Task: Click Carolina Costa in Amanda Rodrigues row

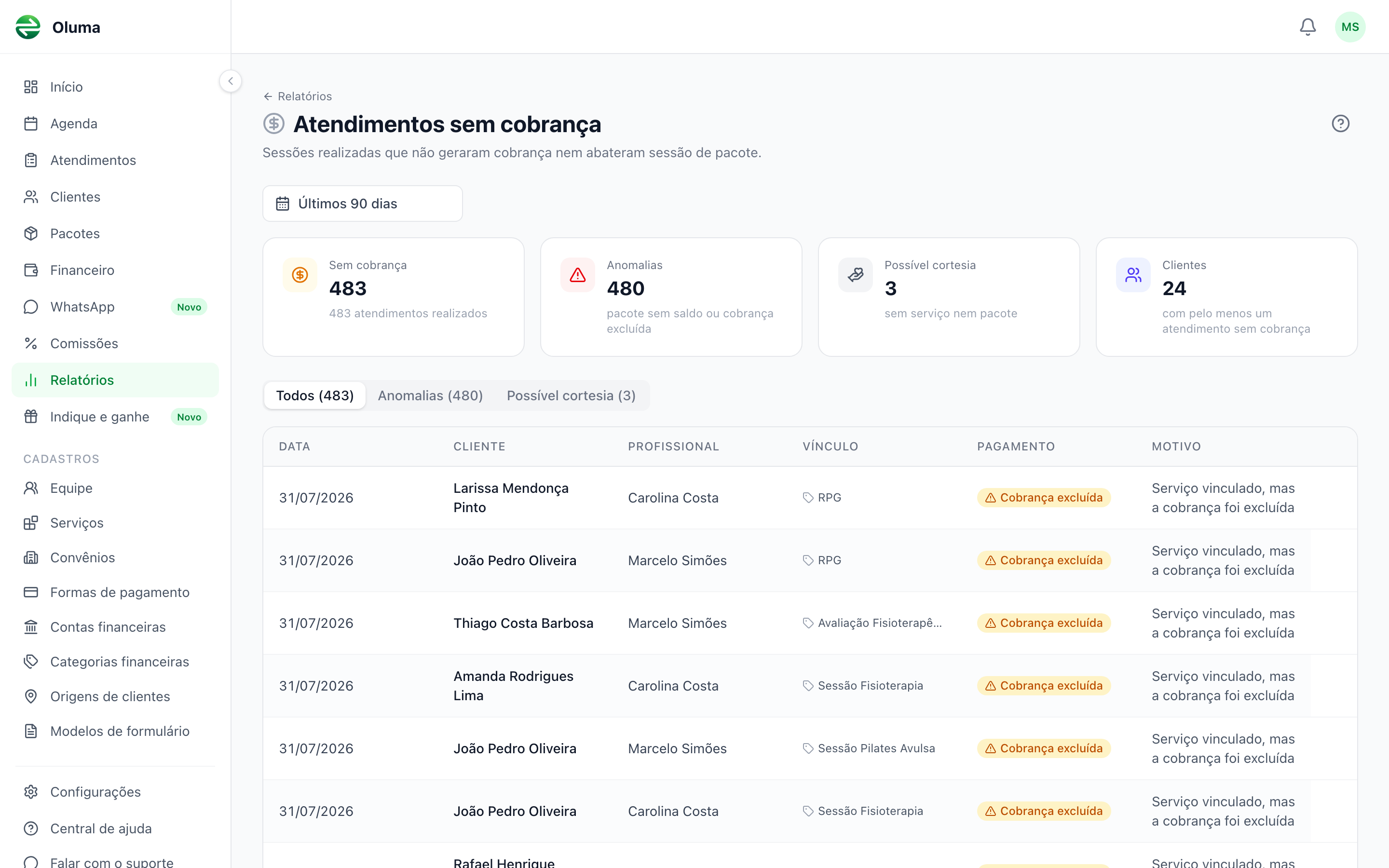Action: pos(673,685)
